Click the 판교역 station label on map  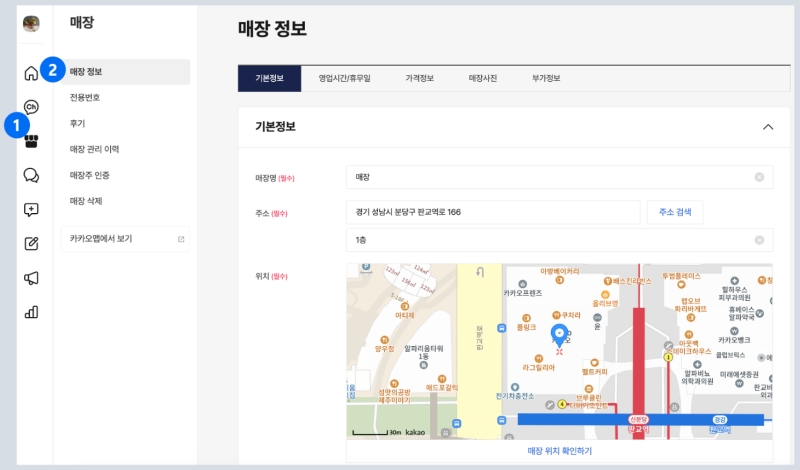638,430
